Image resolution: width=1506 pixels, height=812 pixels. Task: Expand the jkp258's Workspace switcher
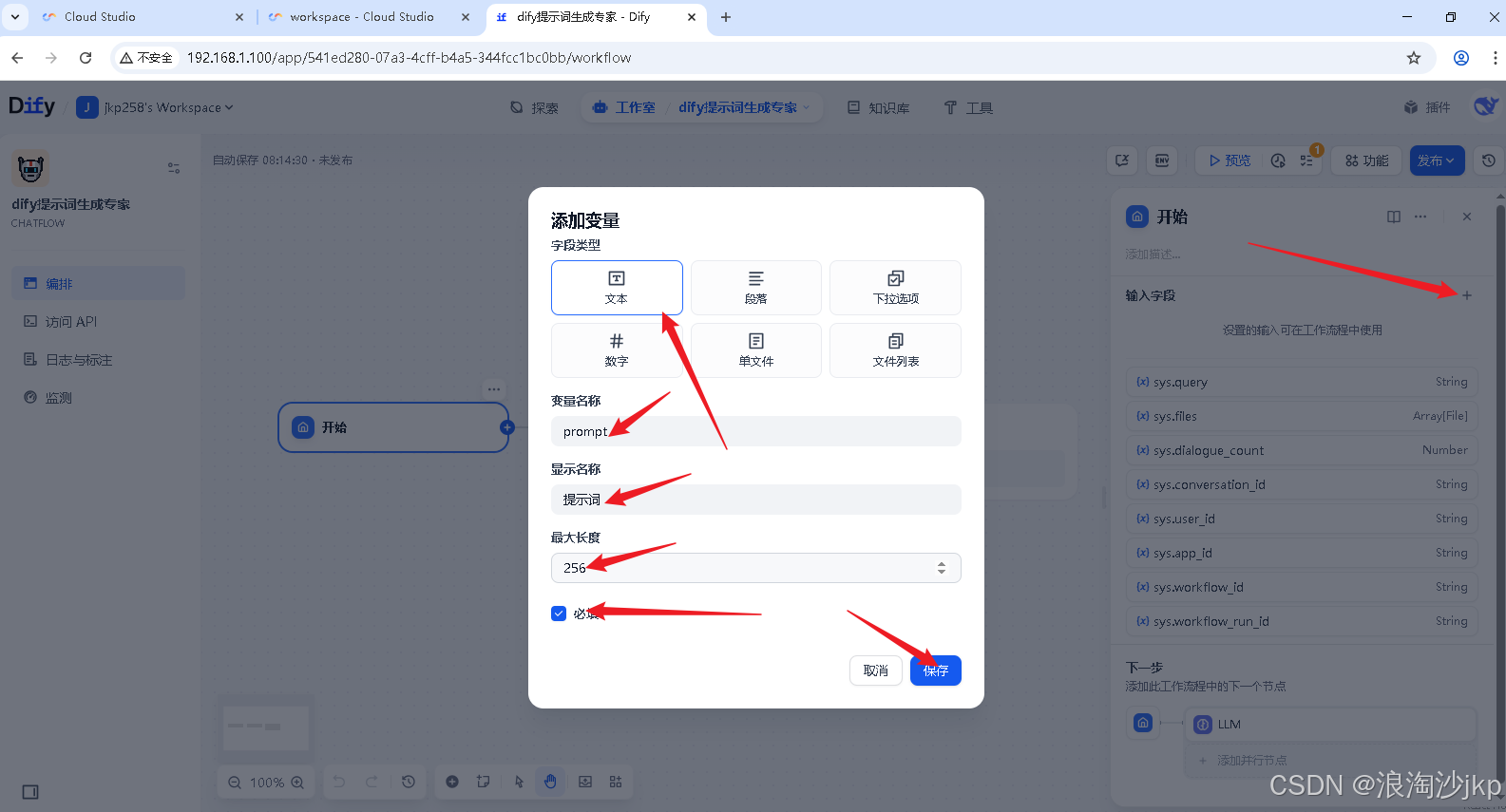(155, 107)
